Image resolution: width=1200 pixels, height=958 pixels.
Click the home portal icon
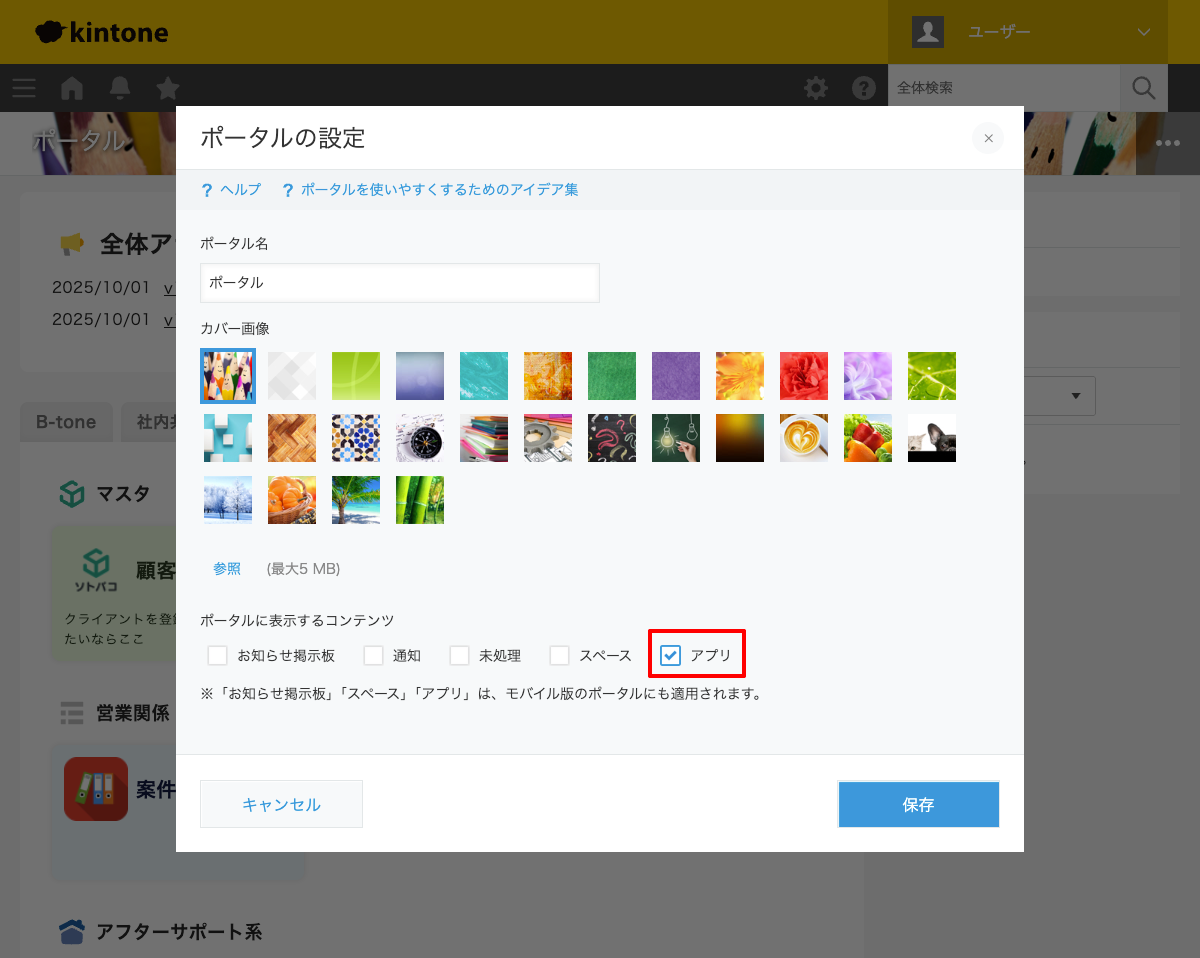point(72,88)
